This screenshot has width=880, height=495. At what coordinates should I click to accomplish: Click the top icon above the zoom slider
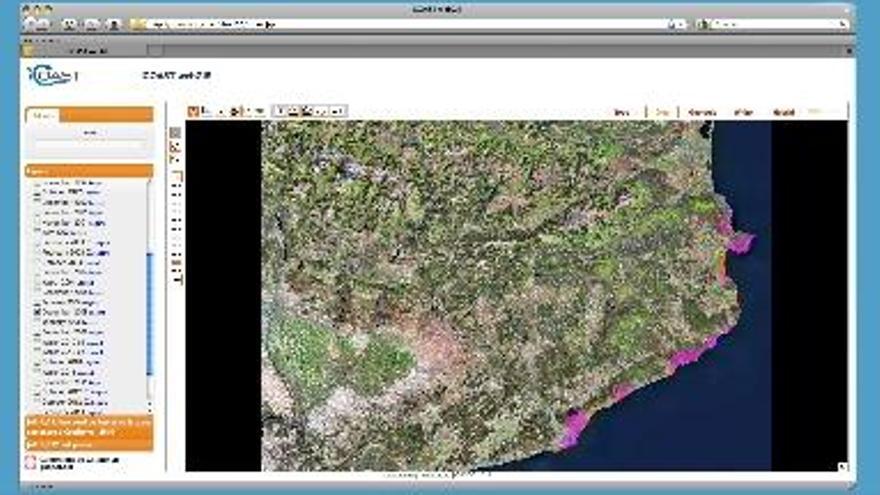pos(175,132)
